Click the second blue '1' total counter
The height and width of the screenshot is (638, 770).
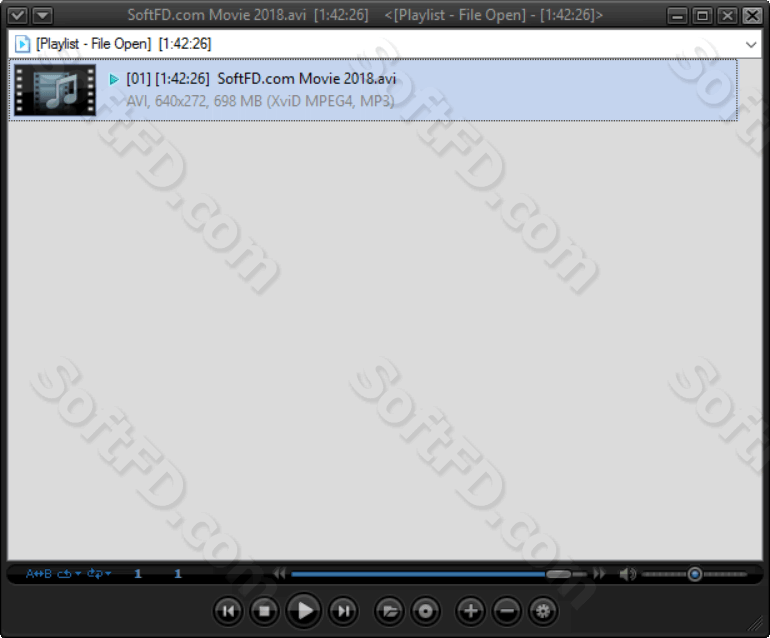point(178,574)
